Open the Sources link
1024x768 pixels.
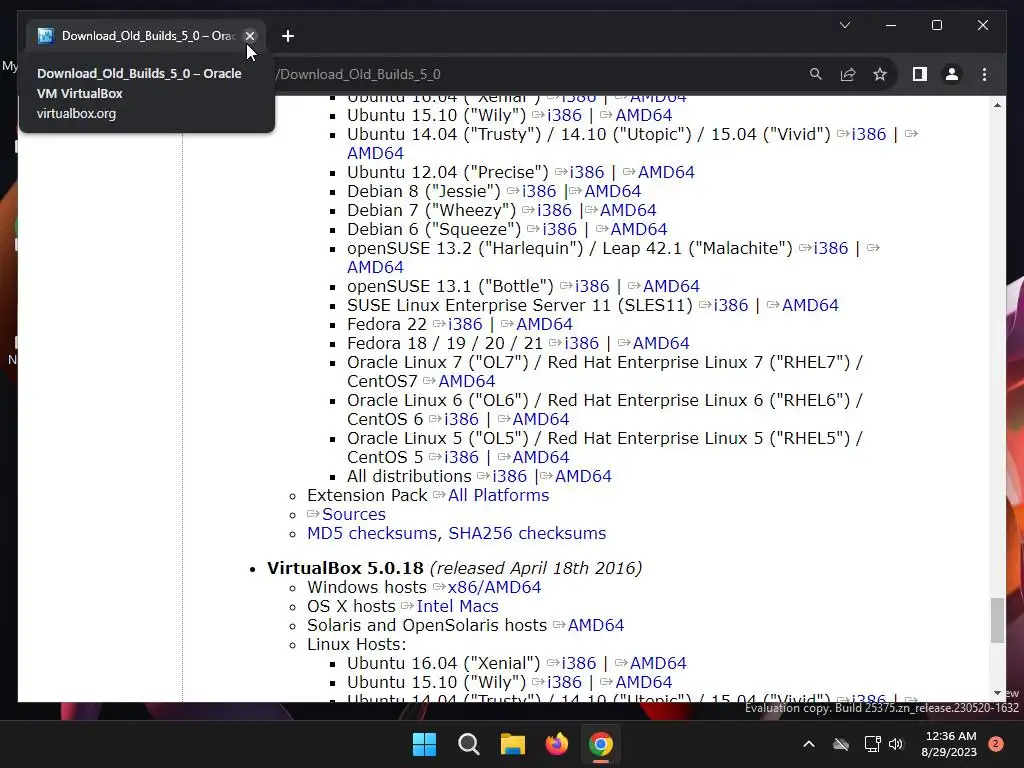[353, 514]
